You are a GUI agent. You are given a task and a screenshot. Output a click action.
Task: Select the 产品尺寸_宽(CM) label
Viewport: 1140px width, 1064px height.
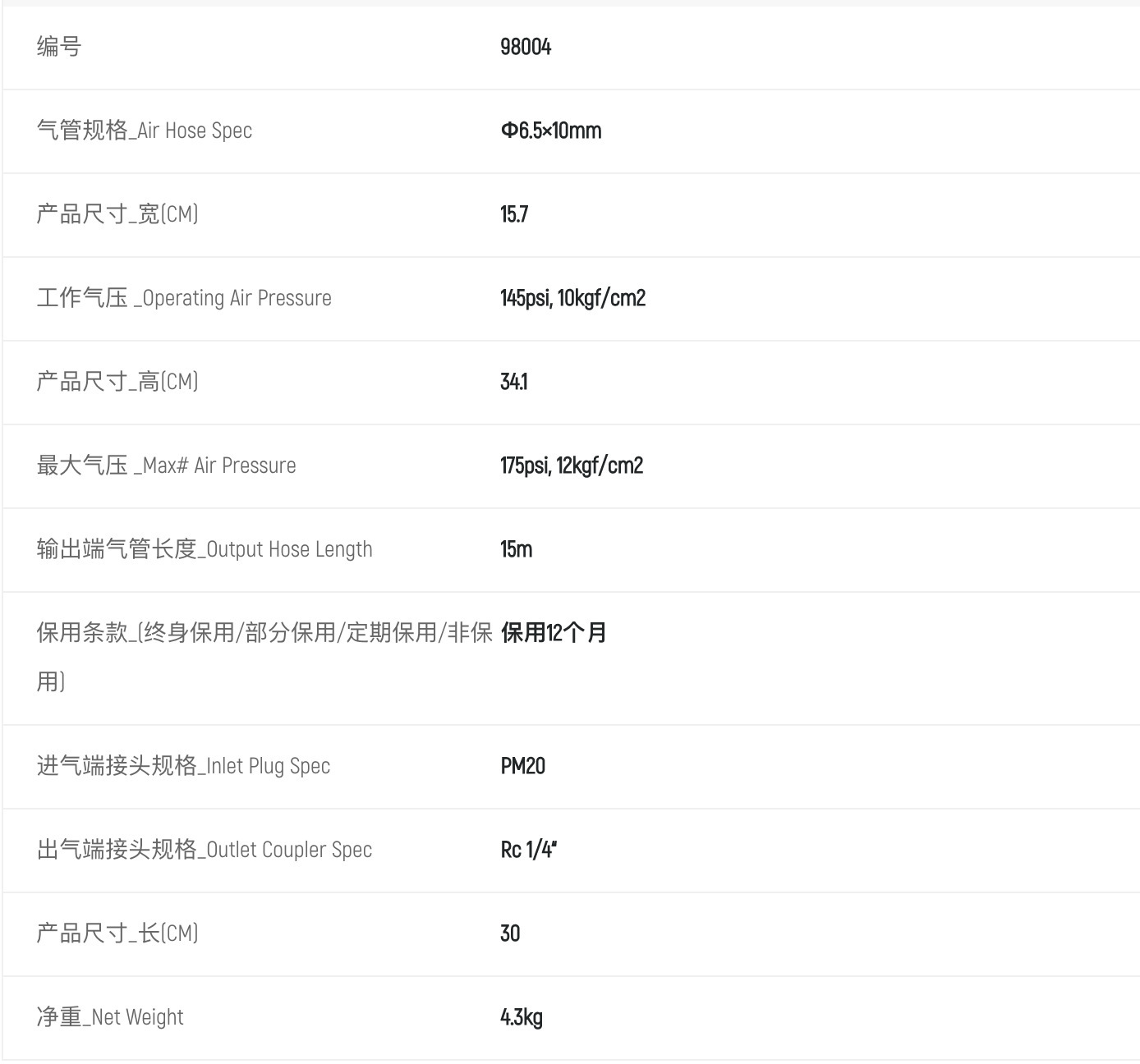(x=117, y=214)
